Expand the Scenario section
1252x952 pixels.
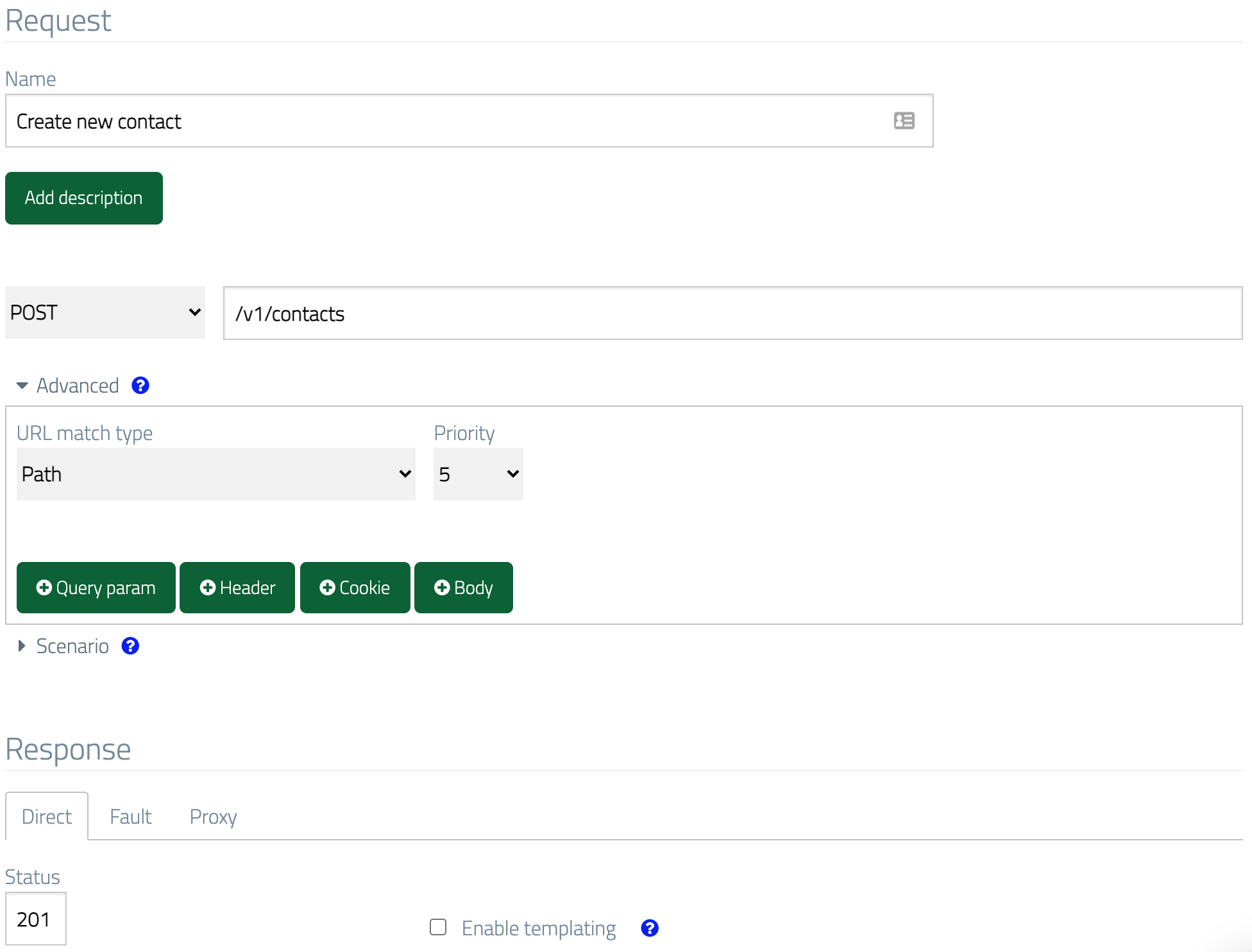[x=62, y=646]
